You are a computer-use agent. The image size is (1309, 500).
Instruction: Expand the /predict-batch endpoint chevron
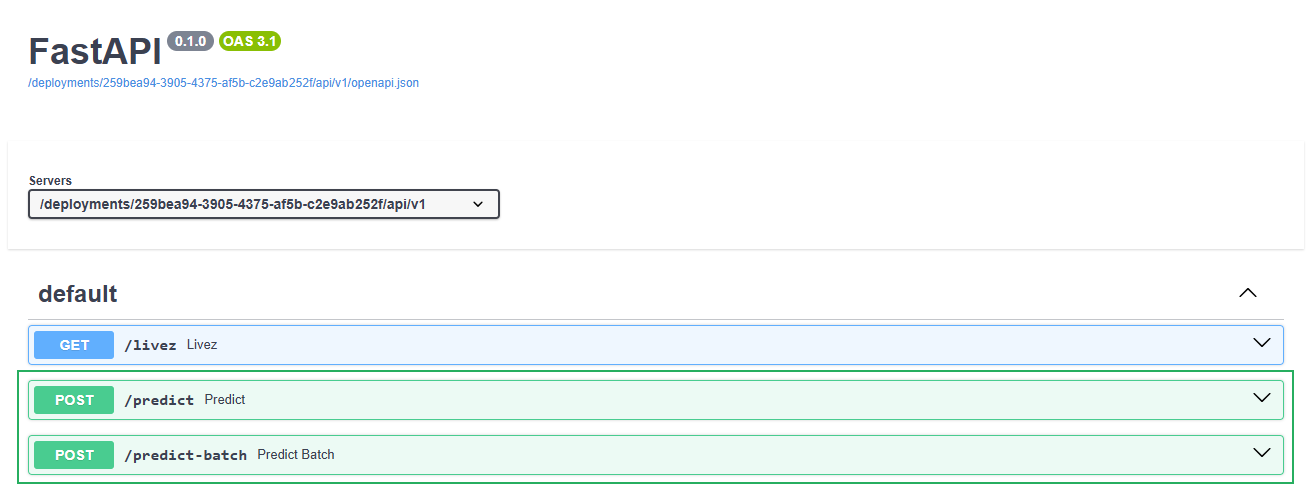[1262, 454]
